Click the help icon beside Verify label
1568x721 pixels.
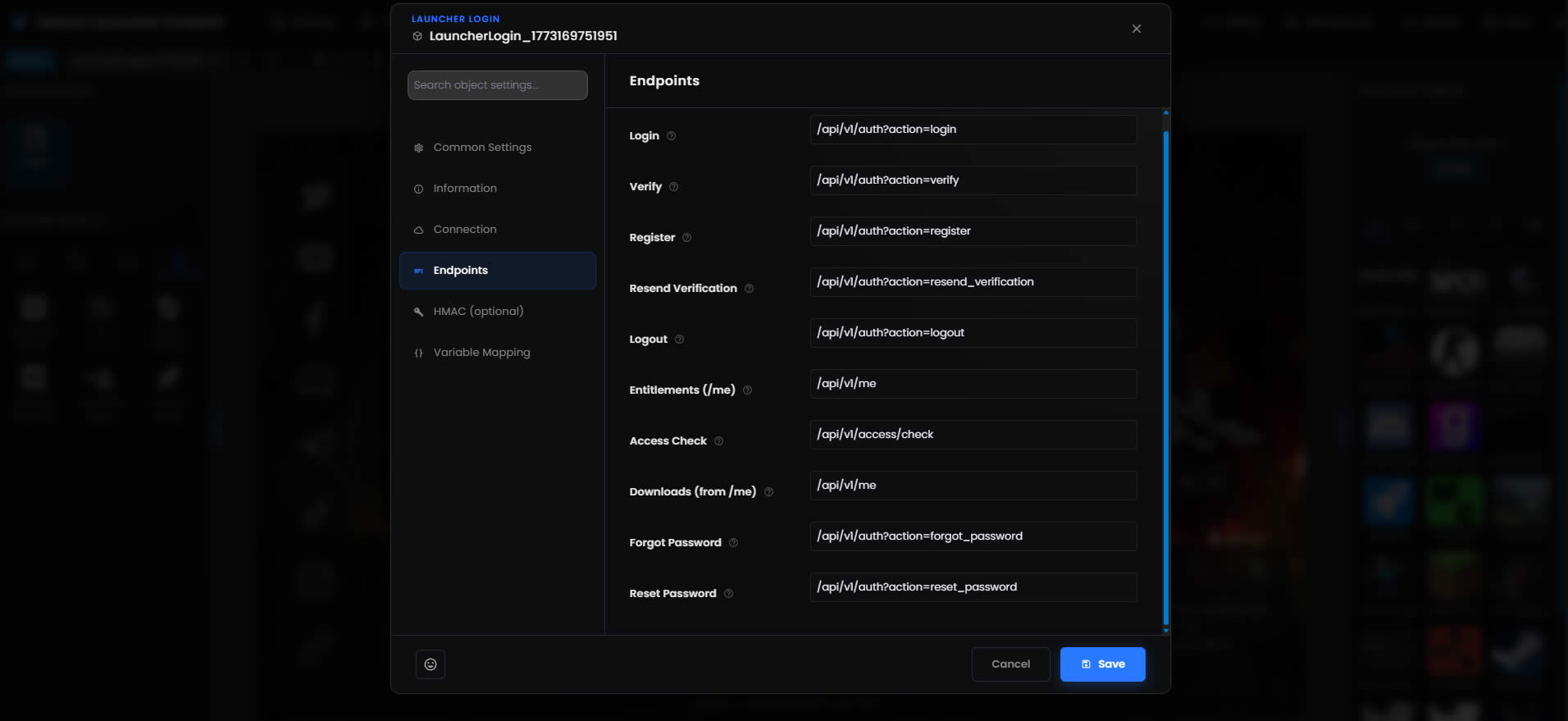tap(673, 187)
